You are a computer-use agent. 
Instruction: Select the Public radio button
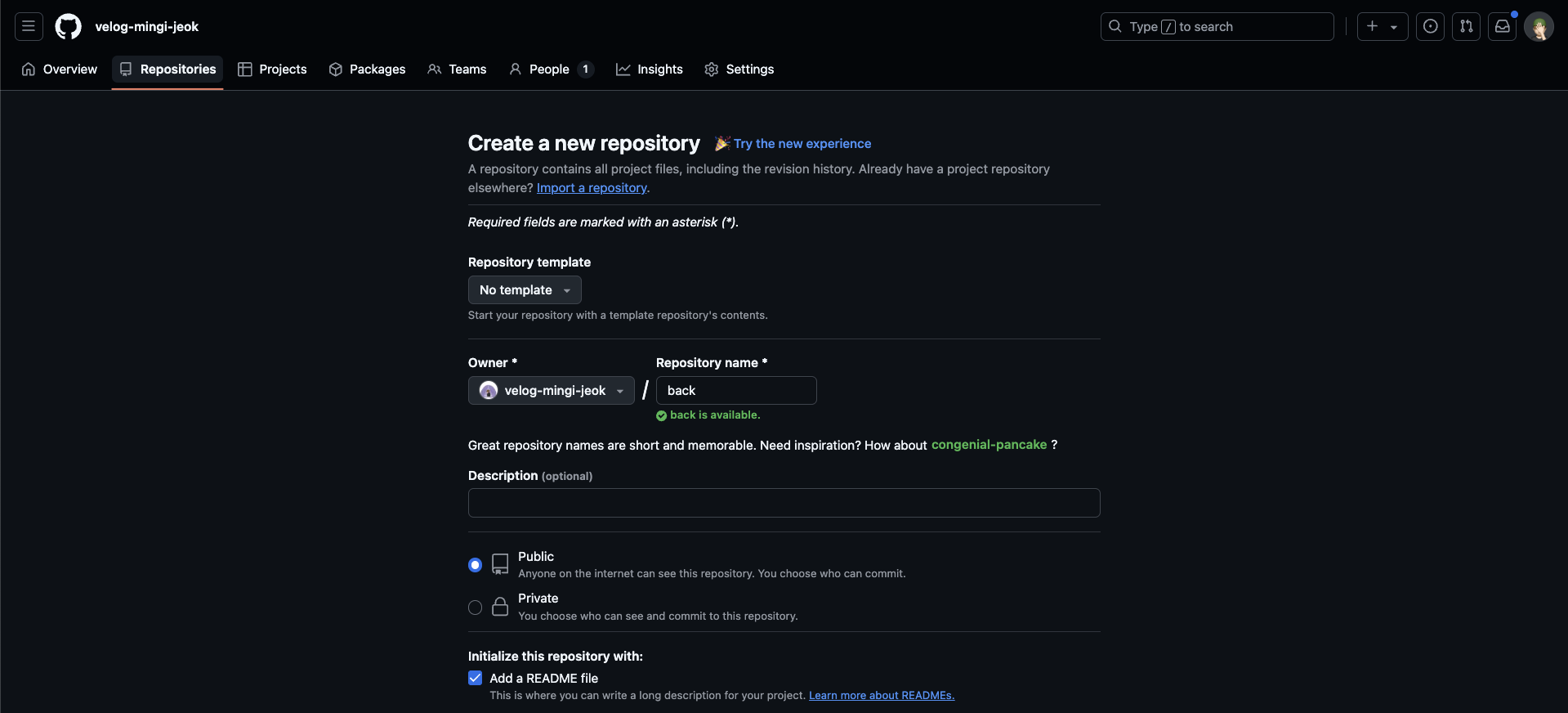point(475,565)
